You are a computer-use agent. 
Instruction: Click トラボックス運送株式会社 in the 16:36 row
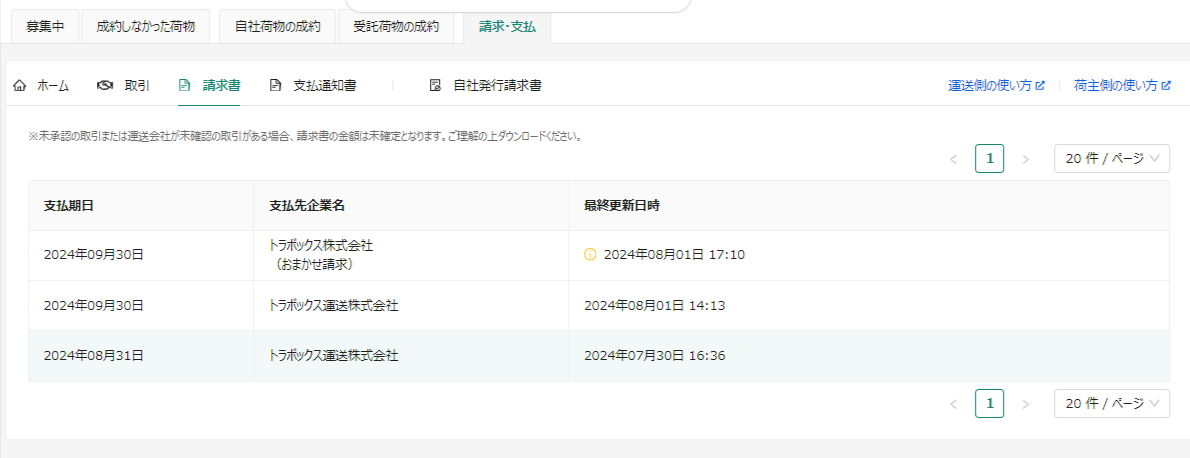pyautogui.click(x=333, y=355)
